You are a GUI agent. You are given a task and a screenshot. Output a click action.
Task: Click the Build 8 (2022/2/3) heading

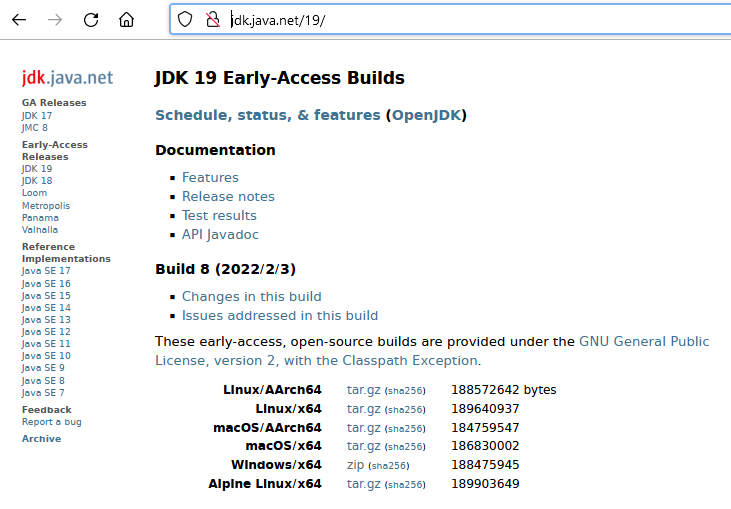(x=226, y=269)
